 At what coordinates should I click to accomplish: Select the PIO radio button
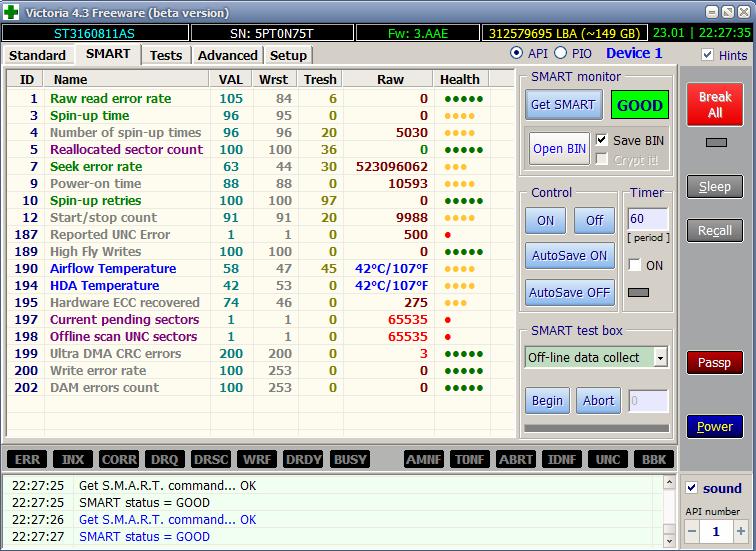tap(560, 53)
